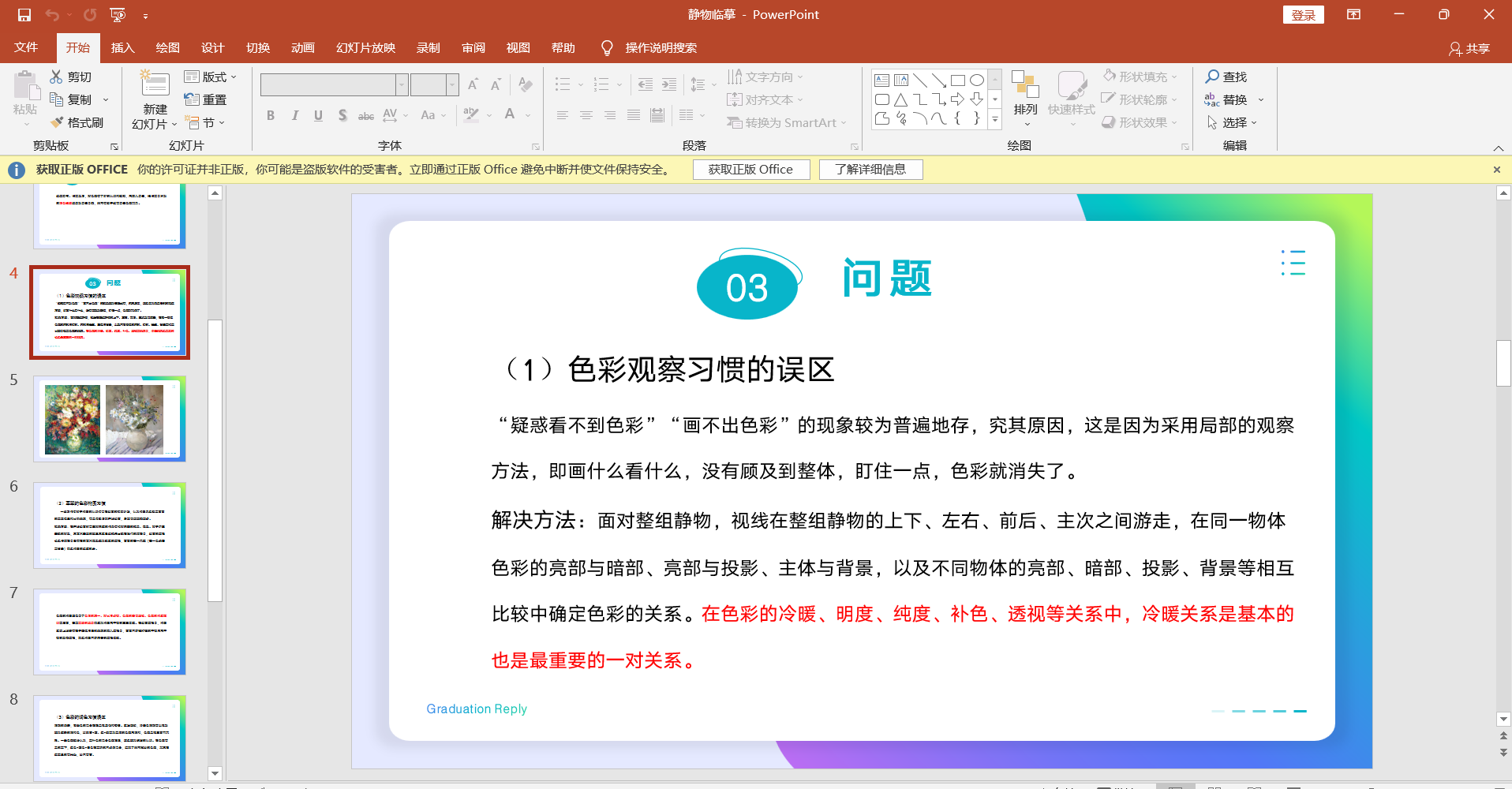Insert a 新建幻灯片 new slide

(155, 99)
